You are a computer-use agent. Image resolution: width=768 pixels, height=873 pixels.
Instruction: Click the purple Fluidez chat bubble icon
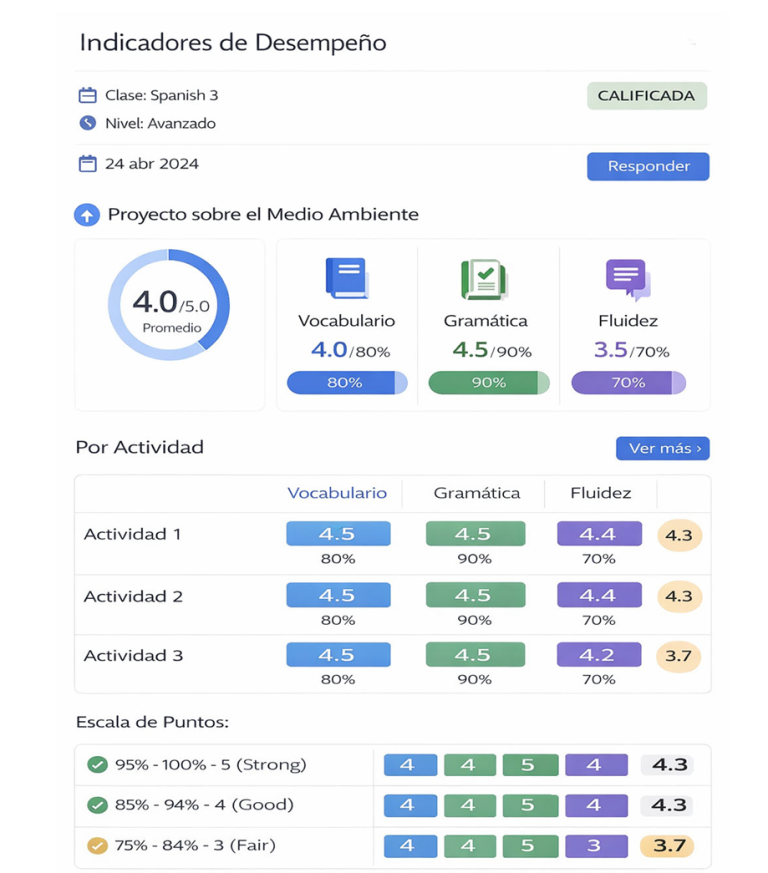pyautogui.click(x=627, y=279)
